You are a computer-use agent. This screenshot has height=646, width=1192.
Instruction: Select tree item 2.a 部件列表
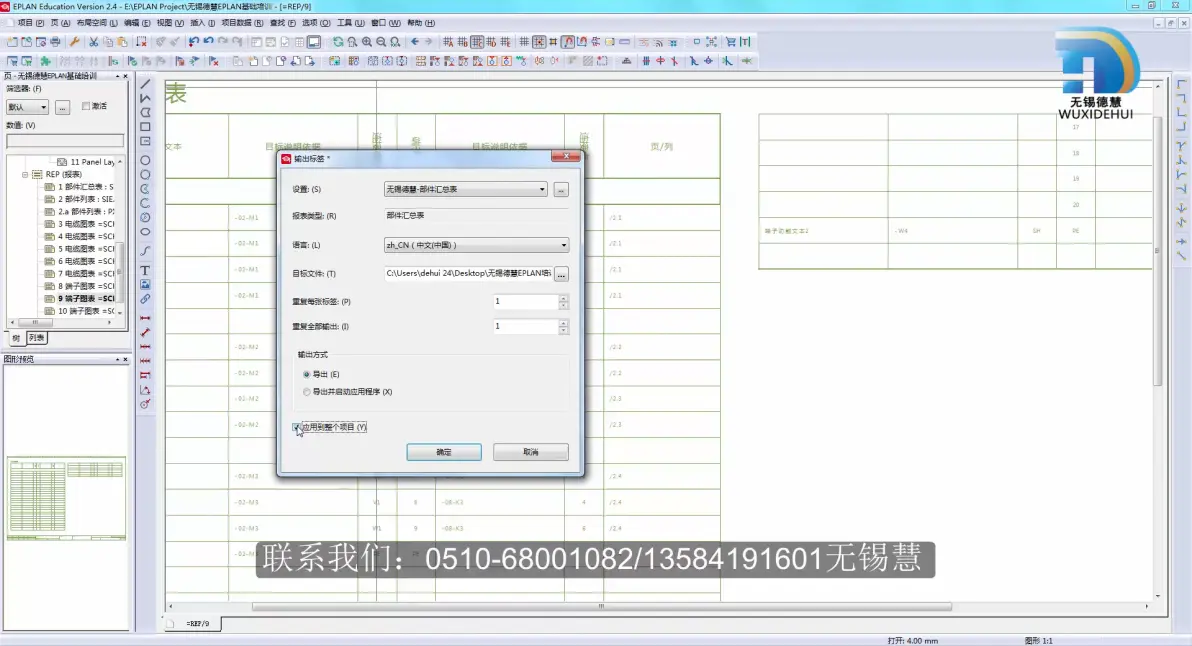80,211
